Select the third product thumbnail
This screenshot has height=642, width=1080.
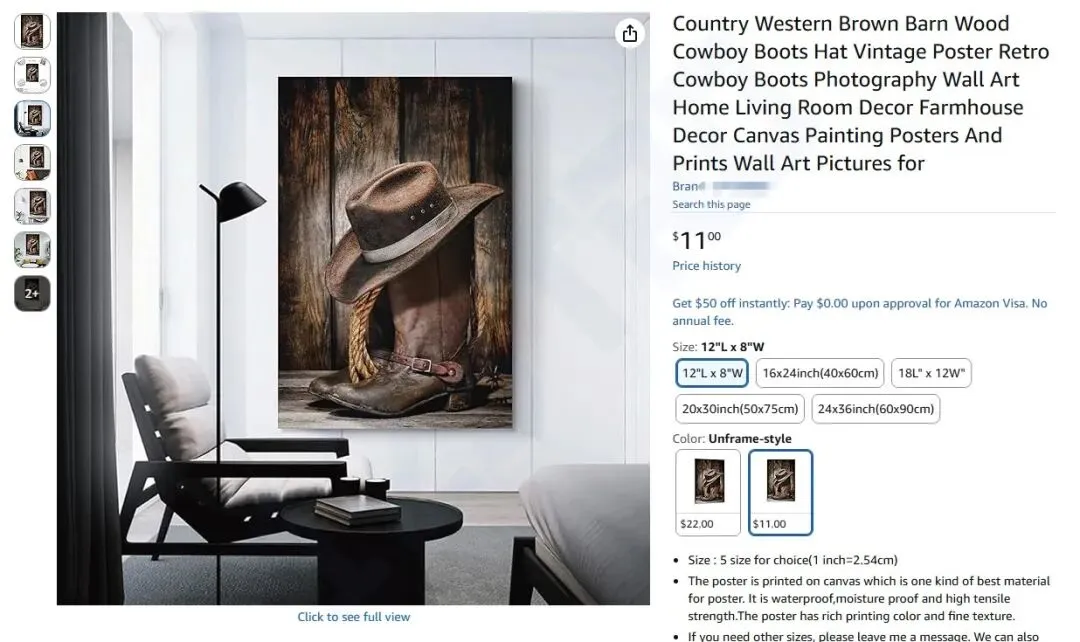point(32,118)
